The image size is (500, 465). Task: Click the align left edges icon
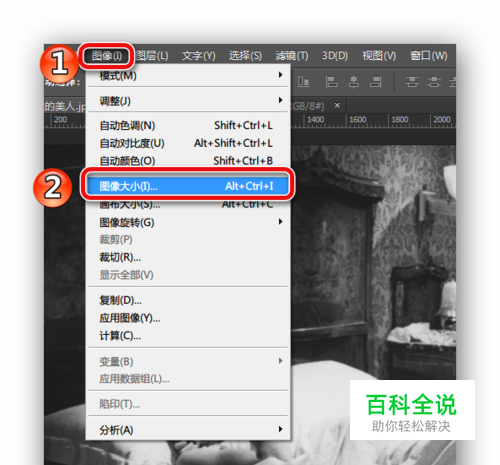pos(331,82)
